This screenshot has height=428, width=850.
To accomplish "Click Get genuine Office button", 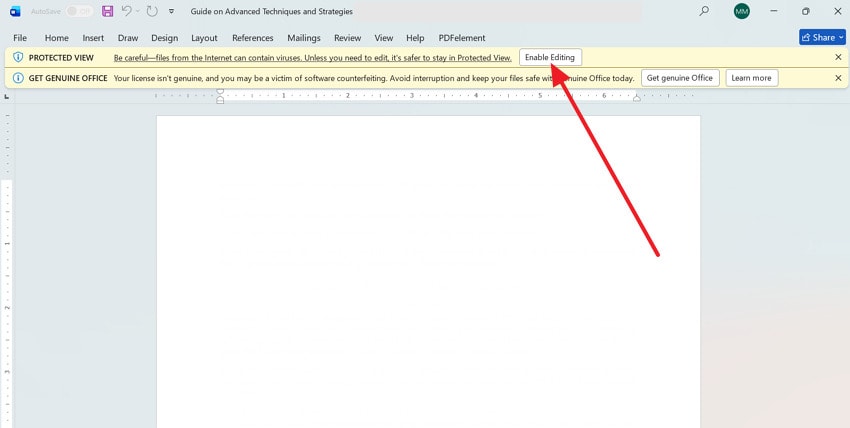I will (x=680, y=78).
